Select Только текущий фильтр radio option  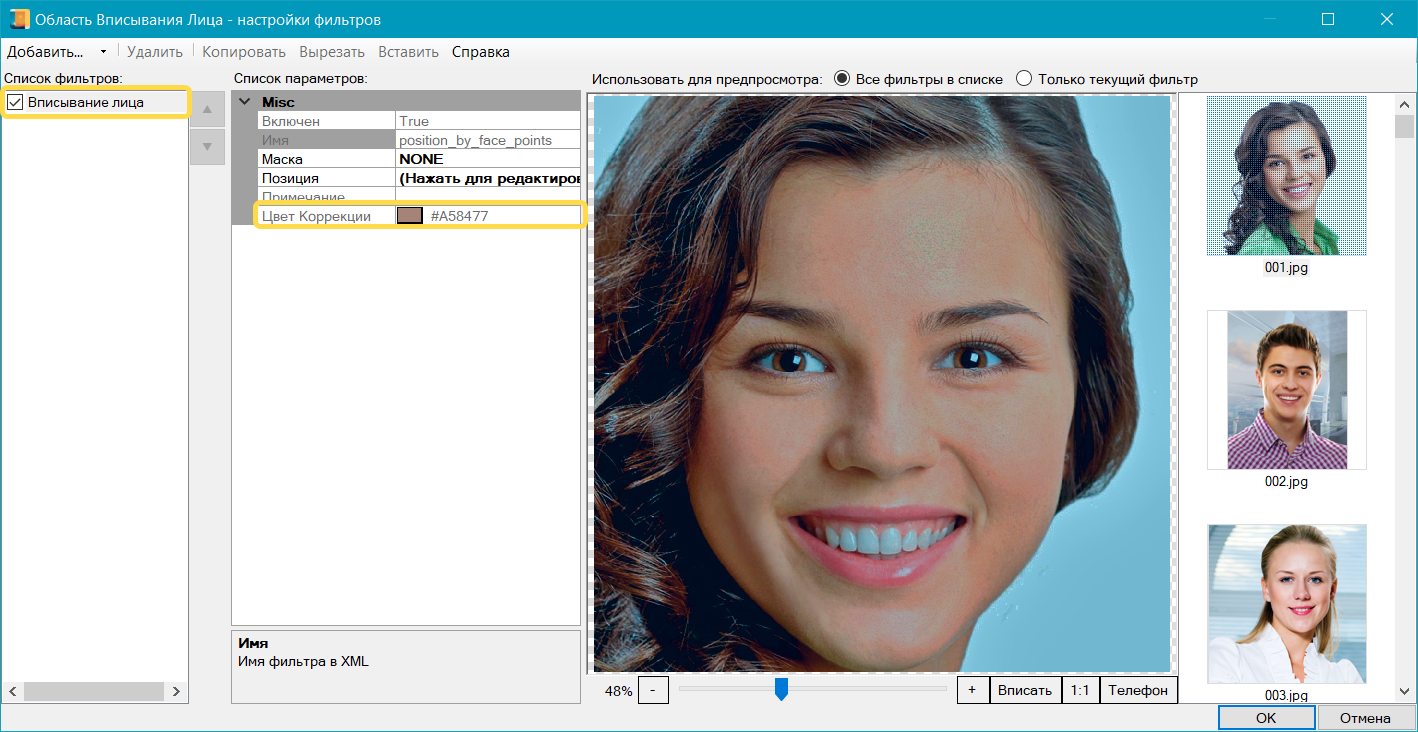click(x=1024, y=79)
